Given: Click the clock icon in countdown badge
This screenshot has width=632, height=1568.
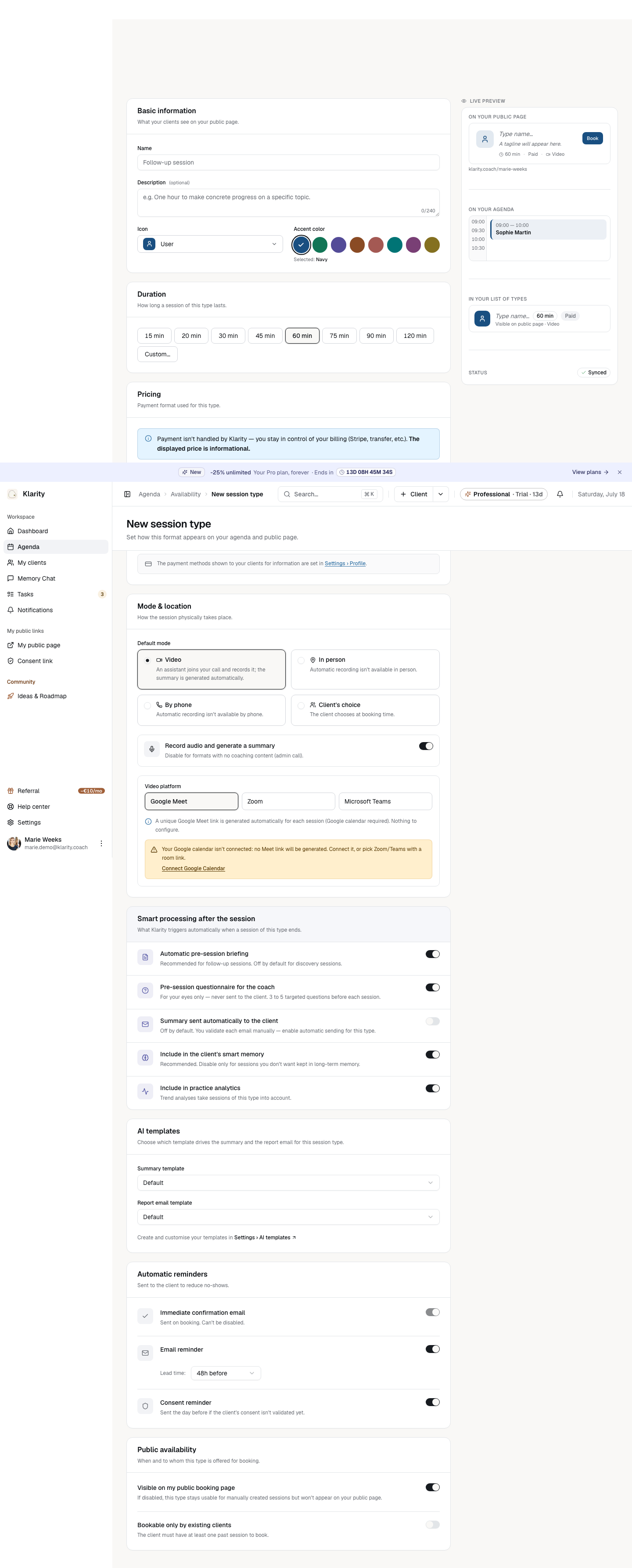Looking at the screenshot, I should click(x=342, y=472).
